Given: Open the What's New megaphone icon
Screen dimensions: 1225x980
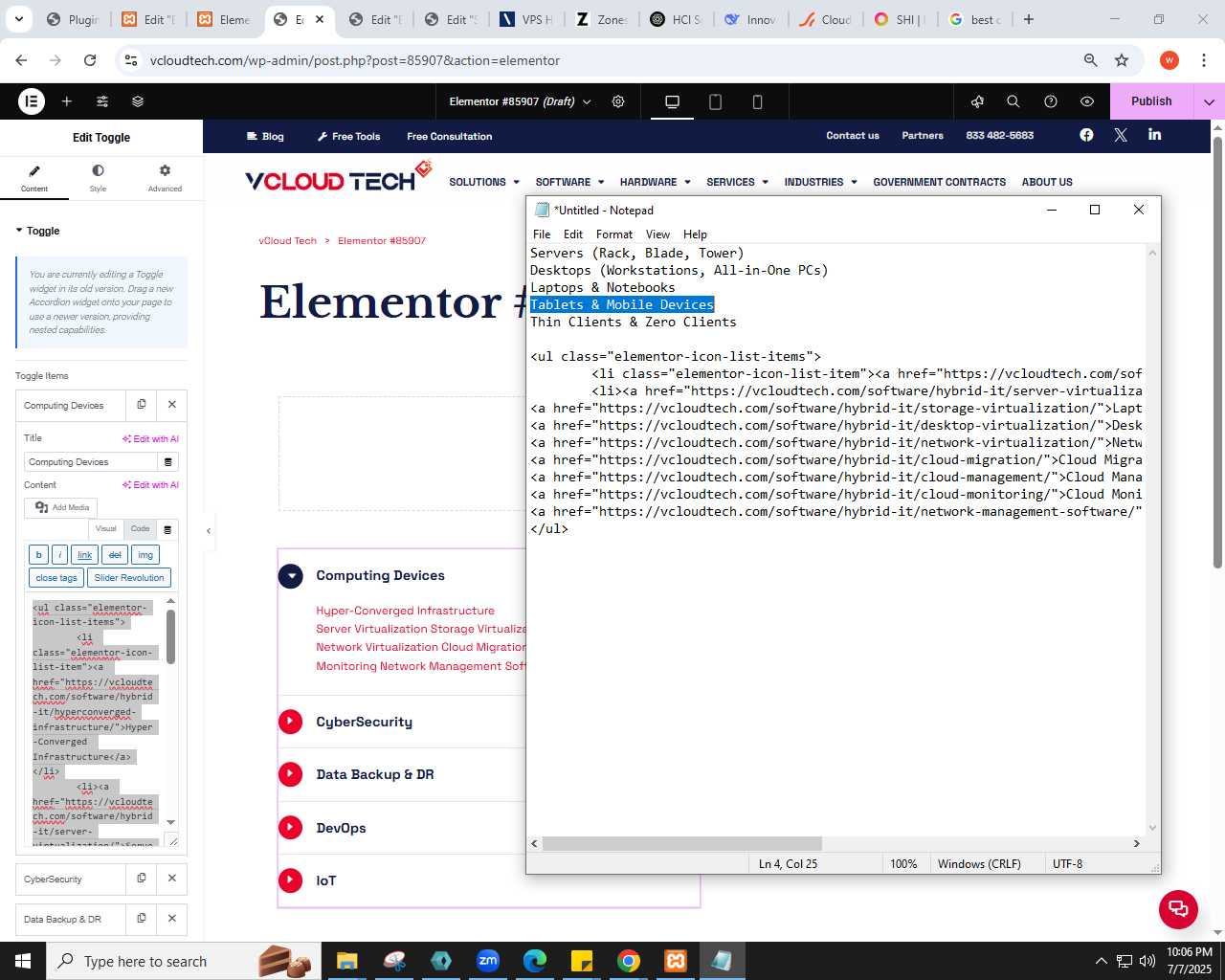Looking at the screenshot, I should 977,101.
